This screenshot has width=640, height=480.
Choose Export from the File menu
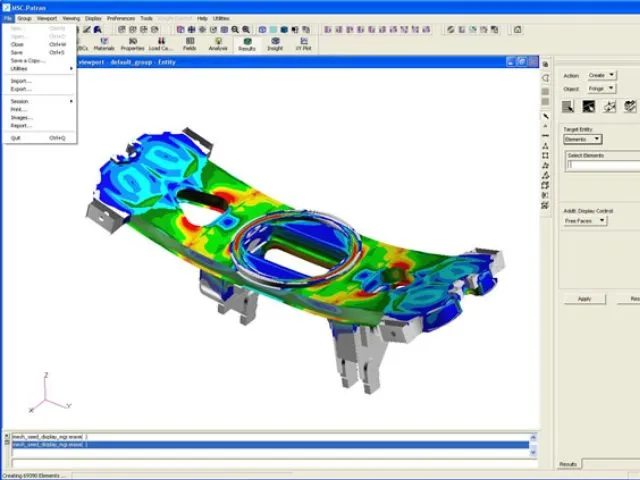[21, 89]
